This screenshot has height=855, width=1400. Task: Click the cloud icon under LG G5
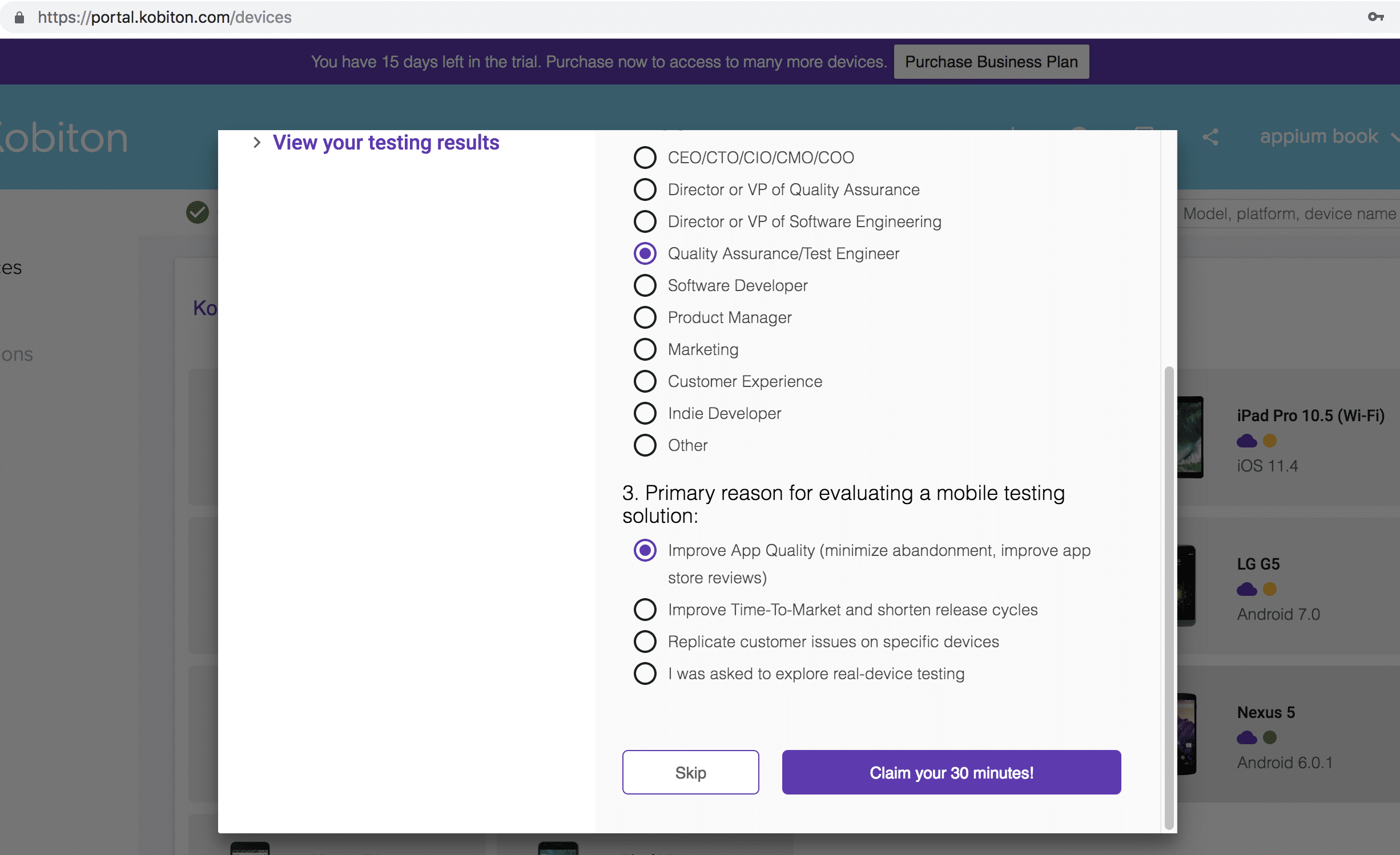pos(1246,590)
